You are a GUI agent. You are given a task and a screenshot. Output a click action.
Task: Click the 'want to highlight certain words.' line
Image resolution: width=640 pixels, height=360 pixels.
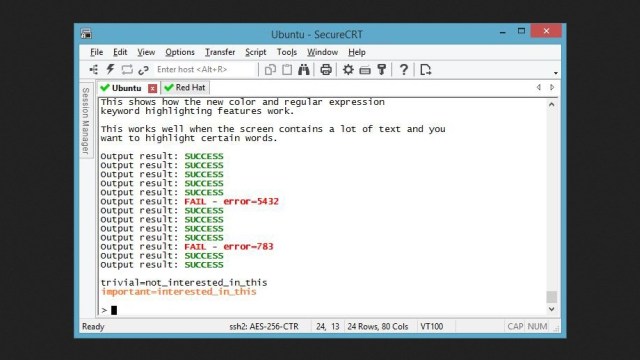[x=189, y=138]
